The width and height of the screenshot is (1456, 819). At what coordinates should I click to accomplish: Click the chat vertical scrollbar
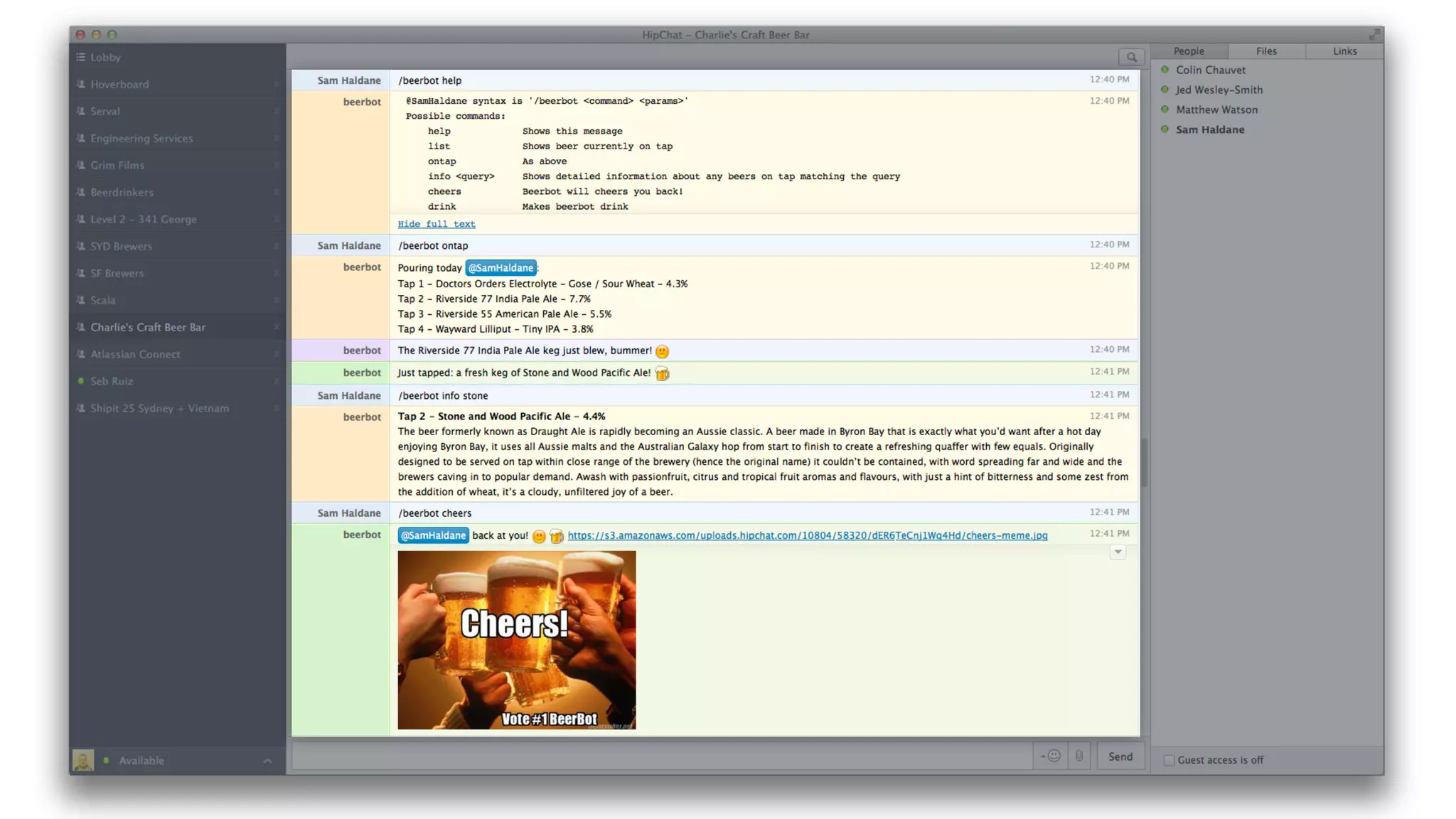pyautogui.click(x=1145, y=462)
